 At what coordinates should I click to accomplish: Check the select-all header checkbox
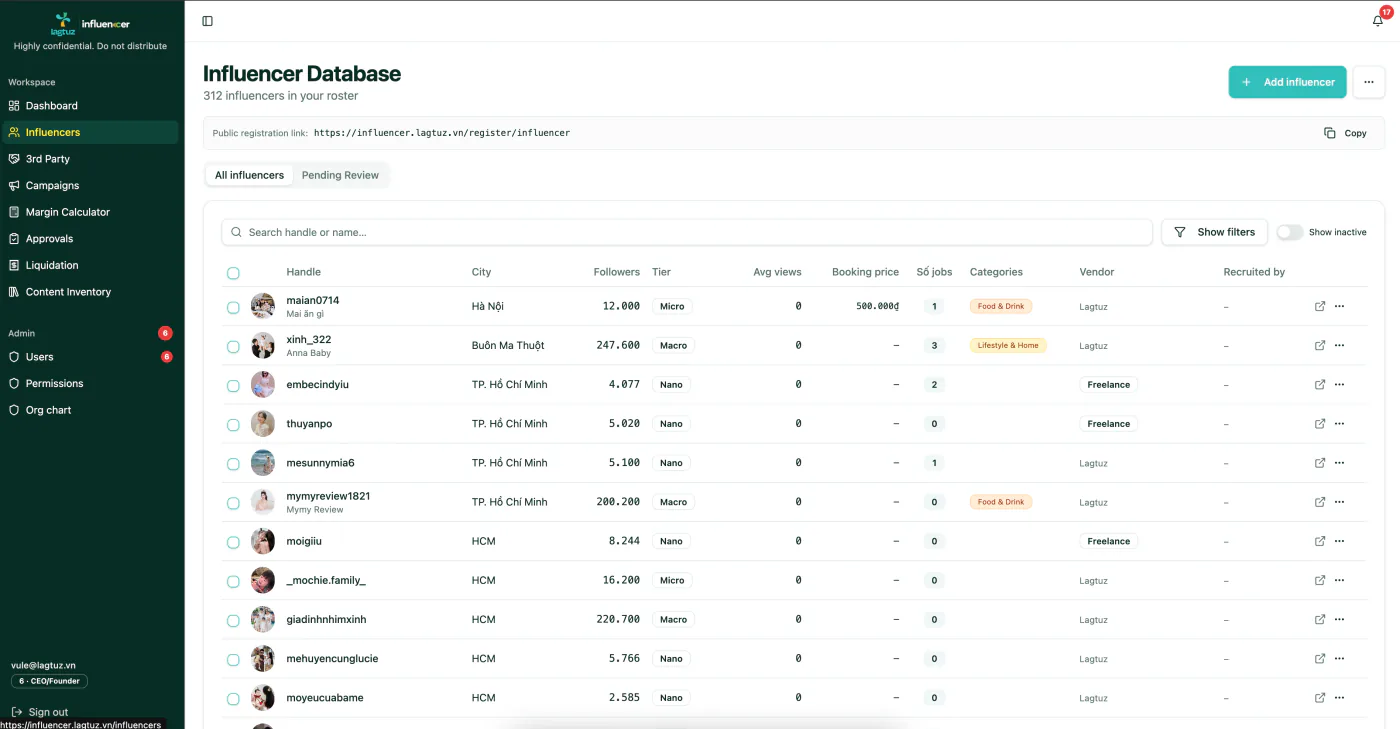point(233,273)
